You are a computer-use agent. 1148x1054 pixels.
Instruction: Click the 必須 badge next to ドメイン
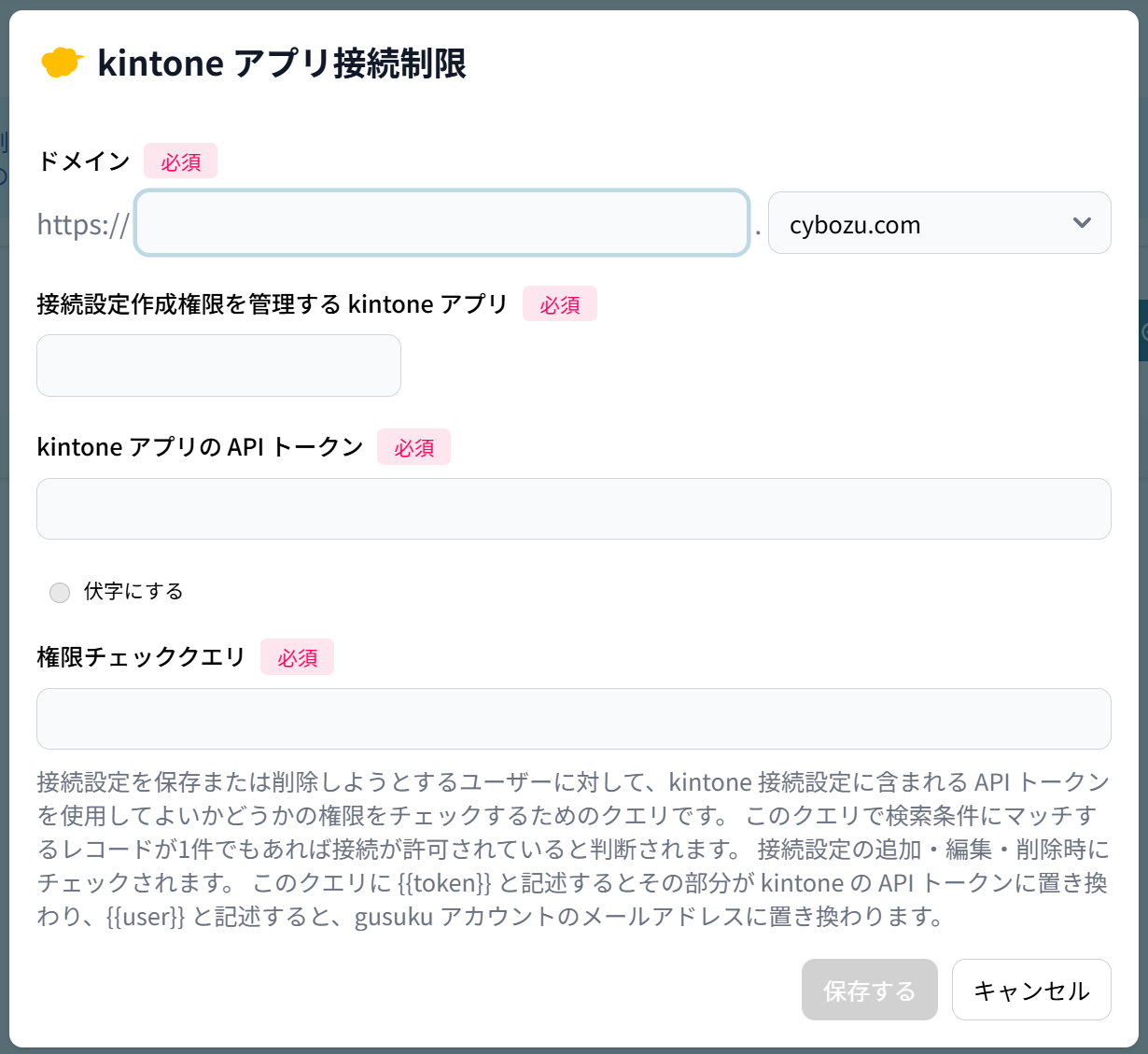(x=180, y=162)
